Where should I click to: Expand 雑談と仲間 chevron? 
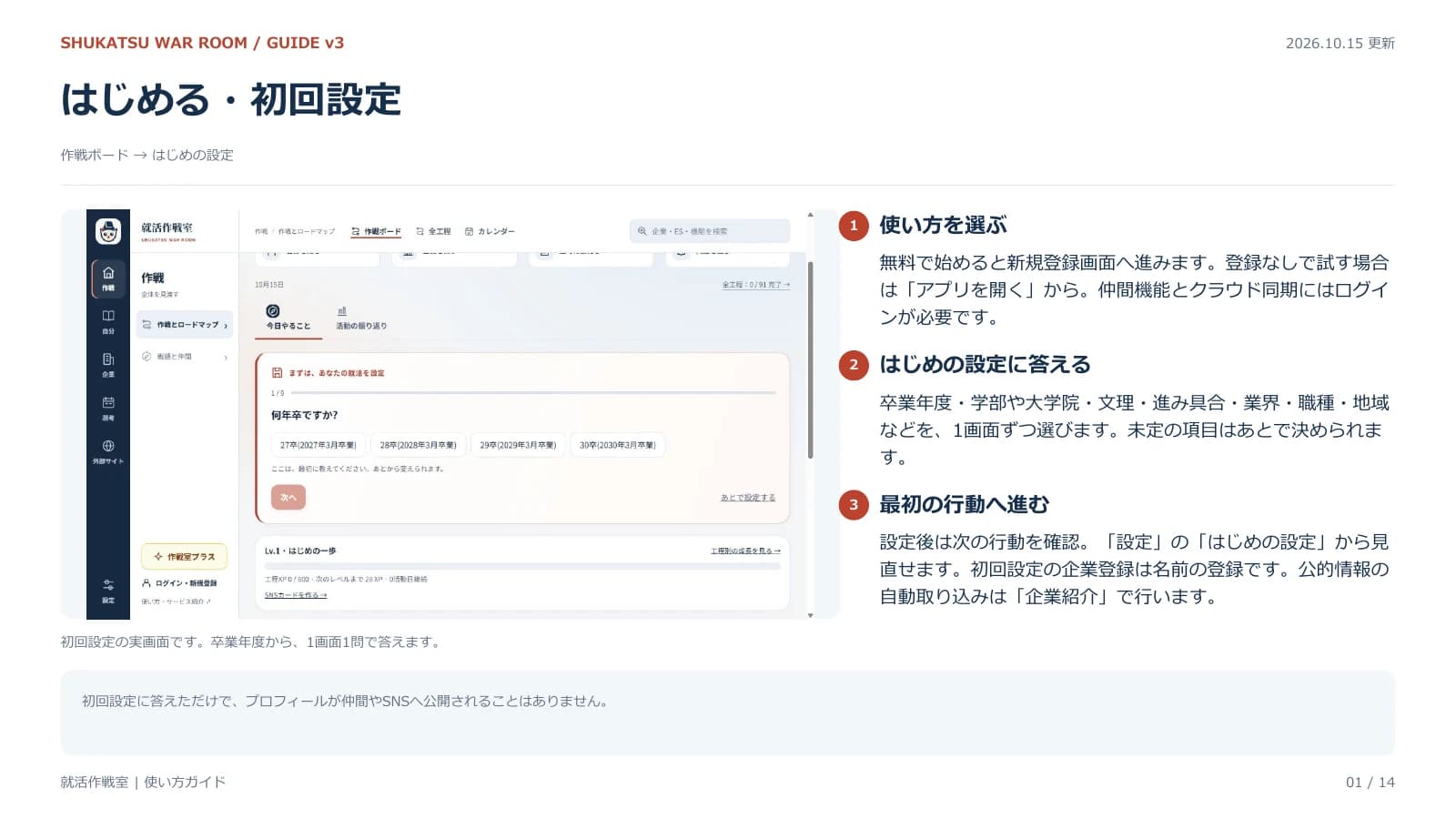coord(226,358)
